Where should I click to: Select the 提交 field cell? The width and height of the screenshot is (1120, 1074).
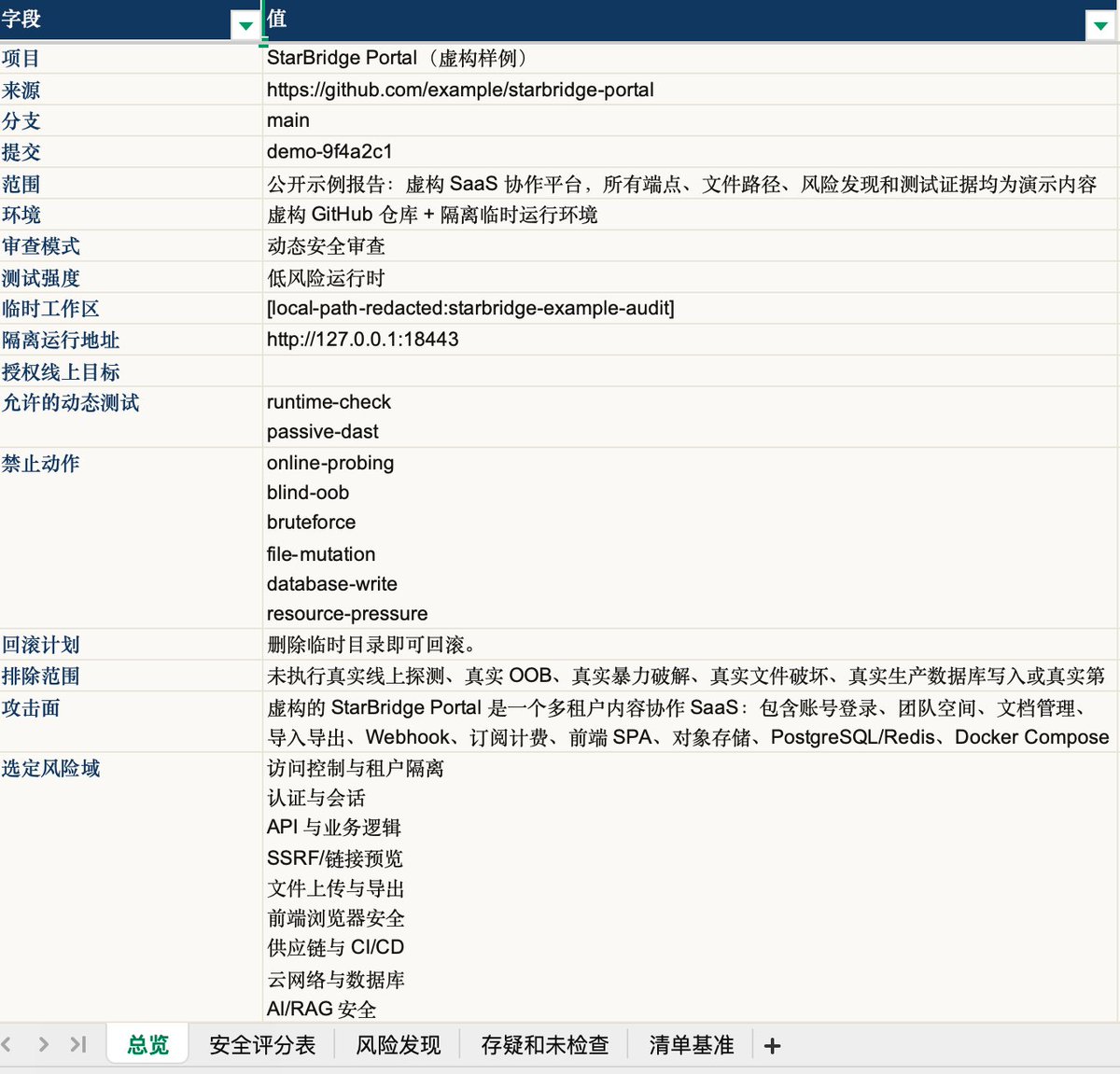click(131, 152)
